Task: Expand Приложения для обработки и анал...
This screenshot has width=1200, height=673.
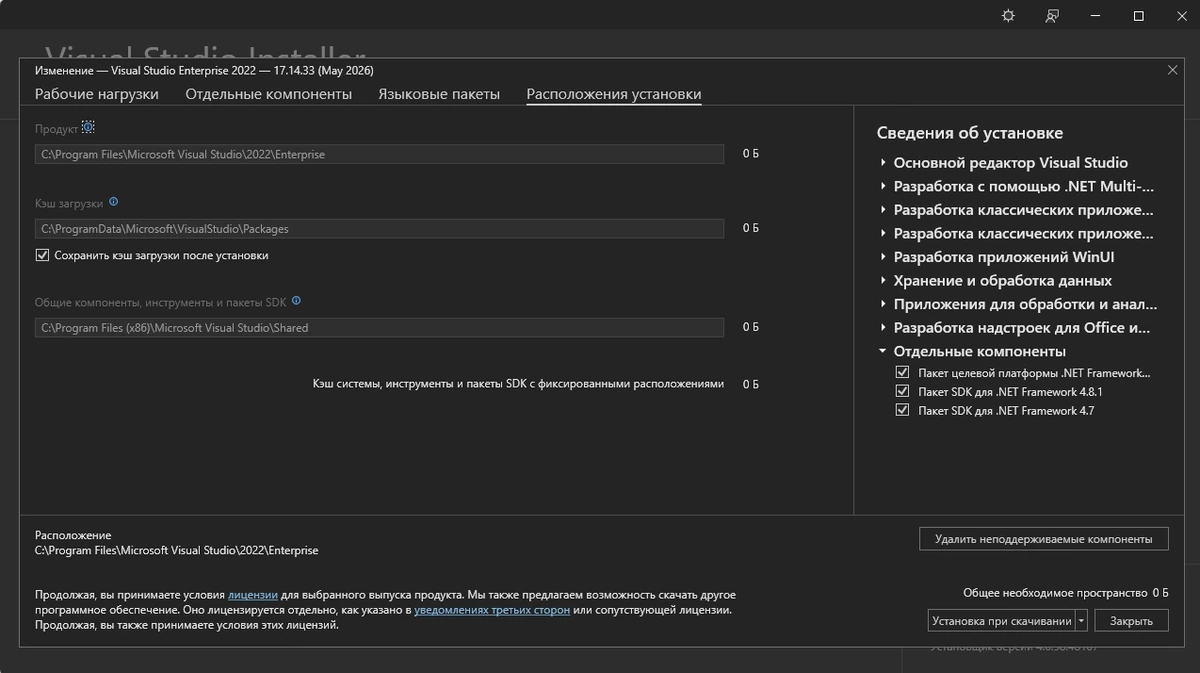Action: (x=883, y=304)
